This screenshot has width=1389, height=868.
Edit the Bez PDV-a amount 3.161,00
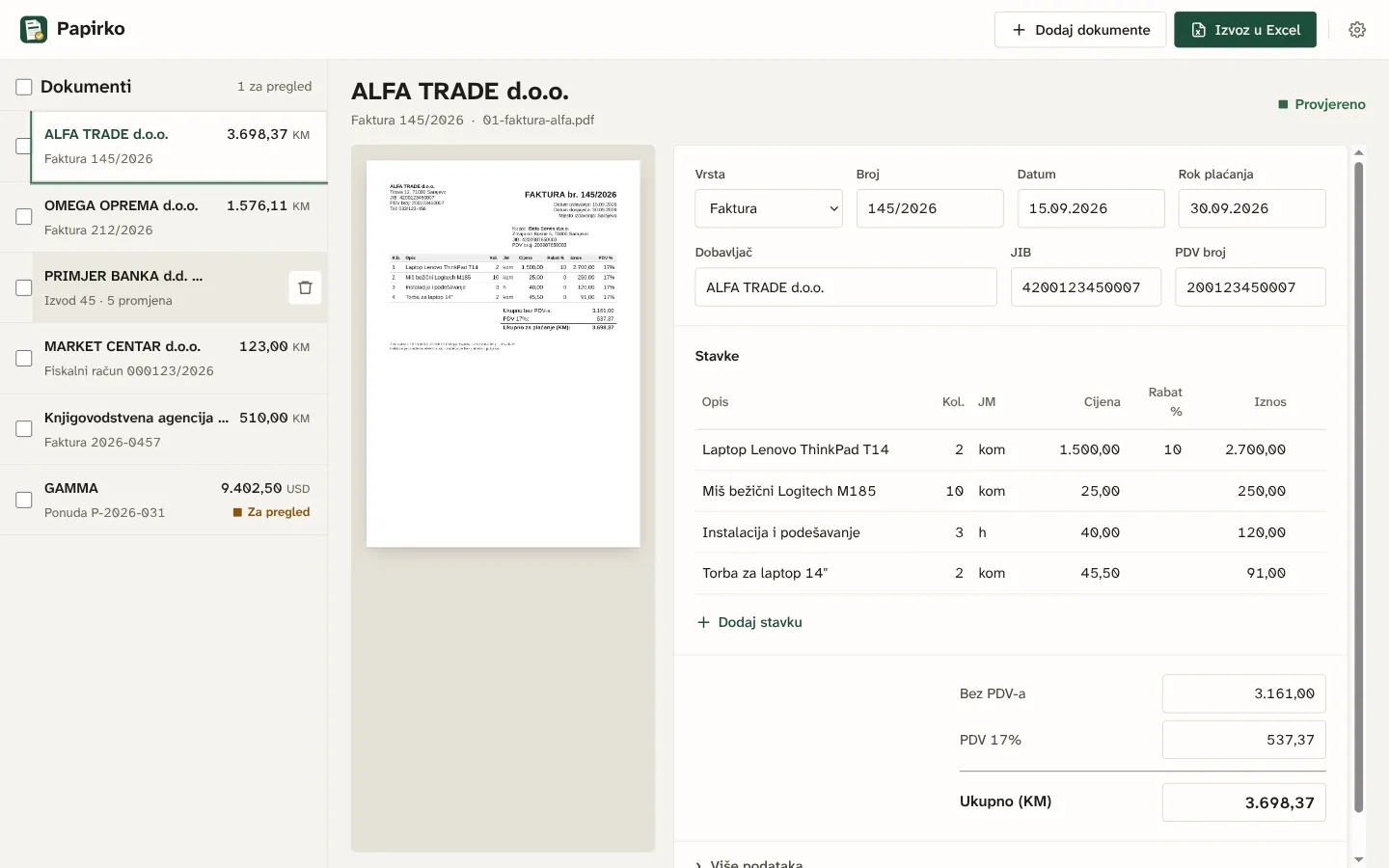1244,693
